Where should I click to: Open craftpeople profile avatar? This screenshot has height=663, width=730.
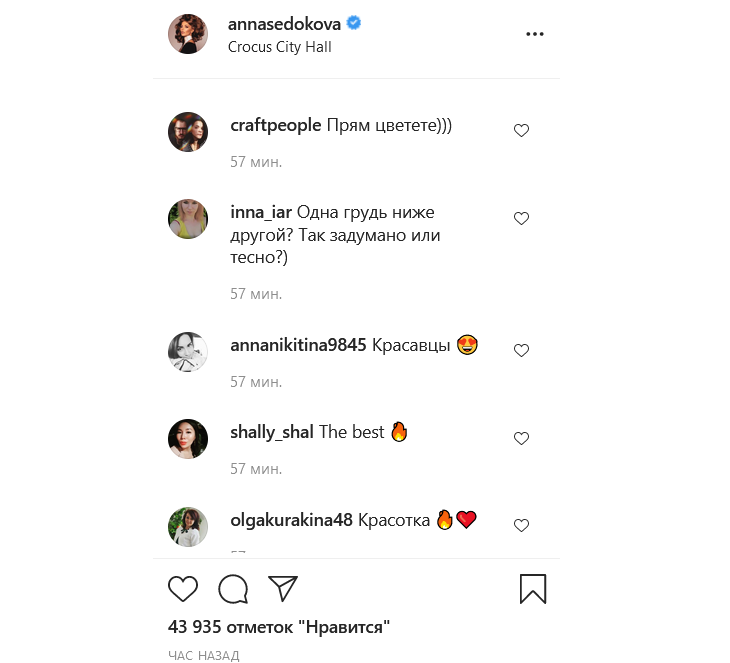tap(188, 132)
